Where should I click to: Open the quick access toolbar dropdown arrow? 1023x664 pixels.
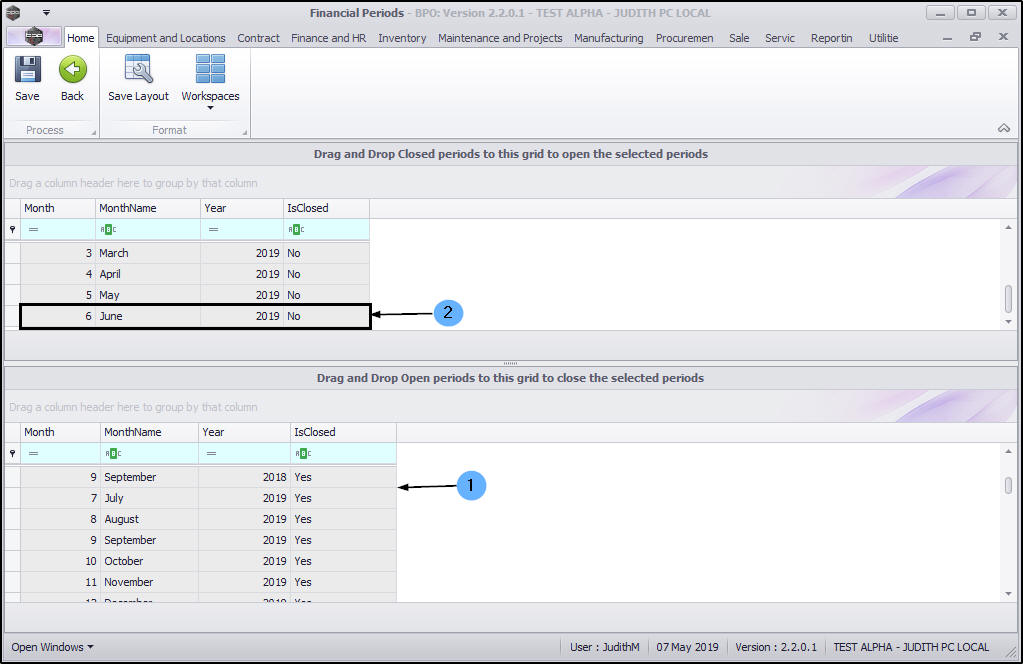pos(46,12)
